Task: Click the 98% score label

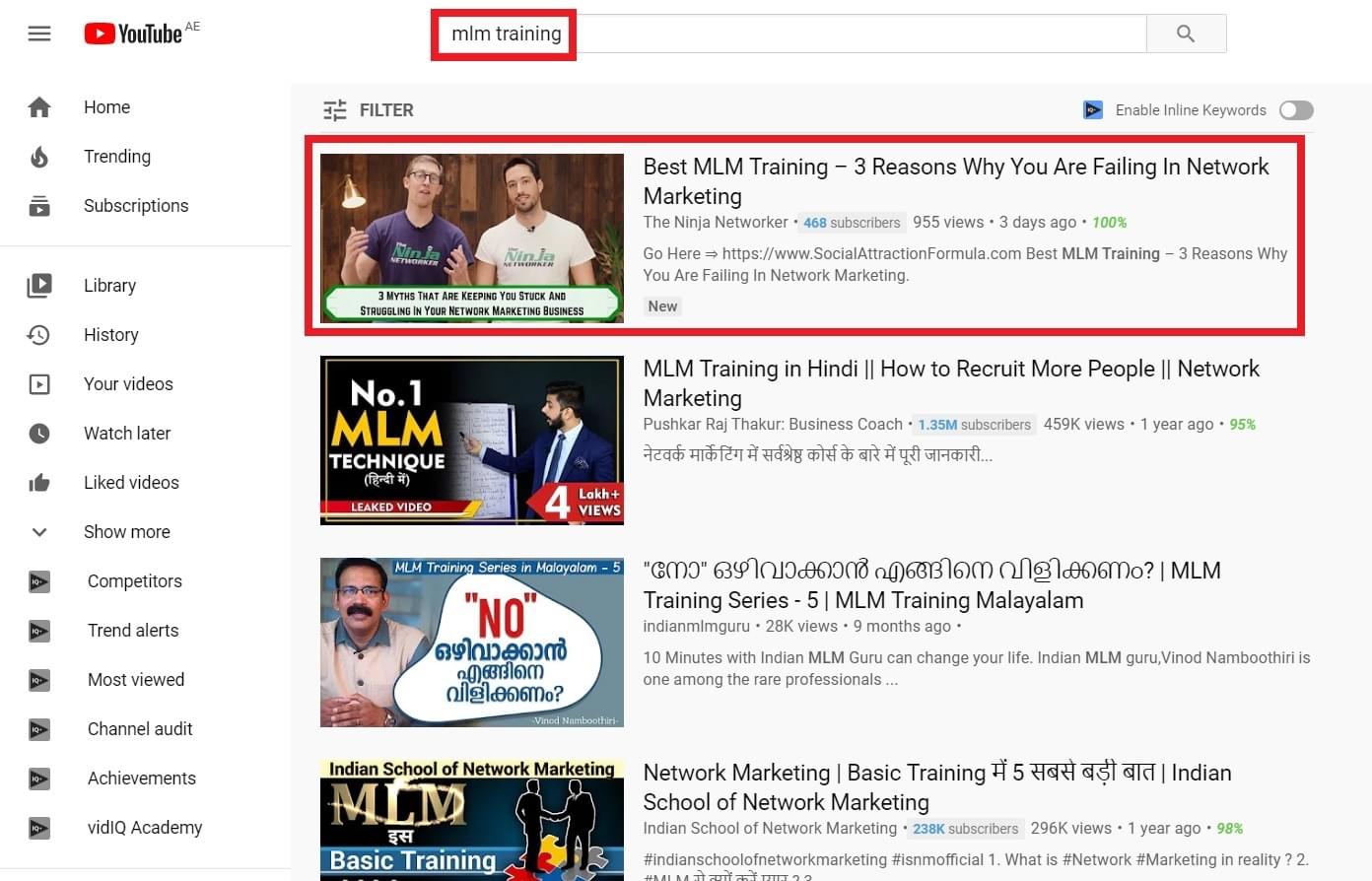Action: (x=1229, y=829)
